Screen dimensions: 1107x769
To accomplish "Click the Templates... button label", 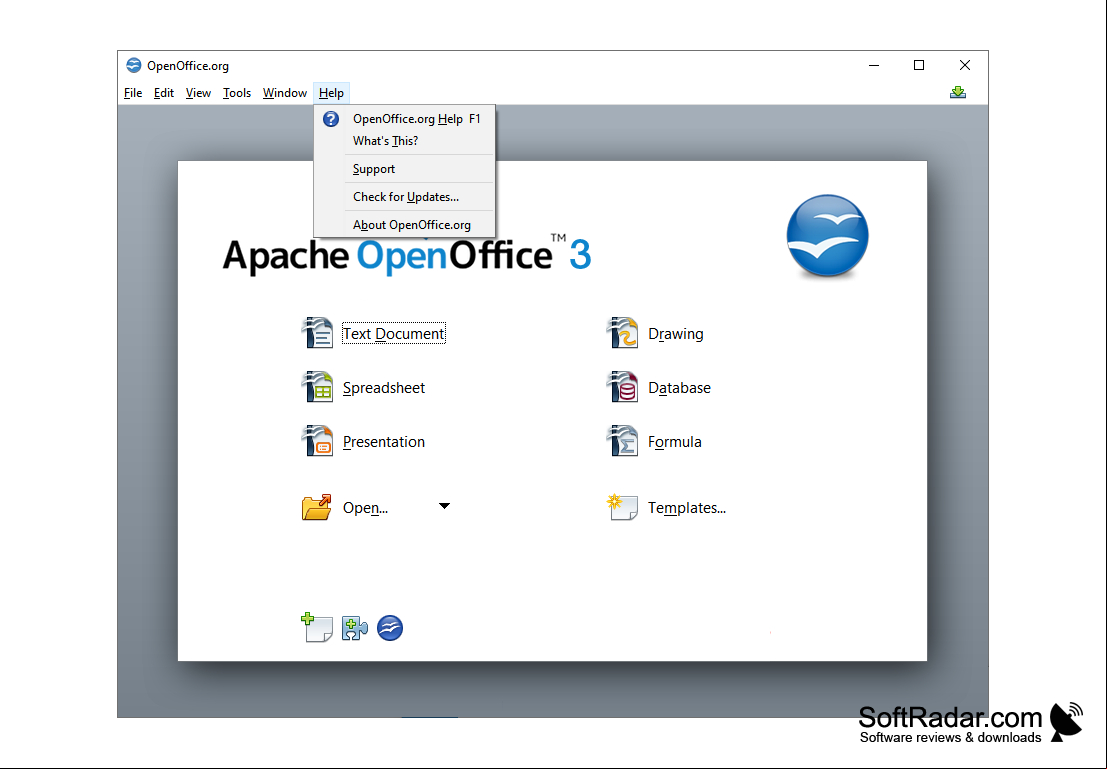I will click(687, 508).
